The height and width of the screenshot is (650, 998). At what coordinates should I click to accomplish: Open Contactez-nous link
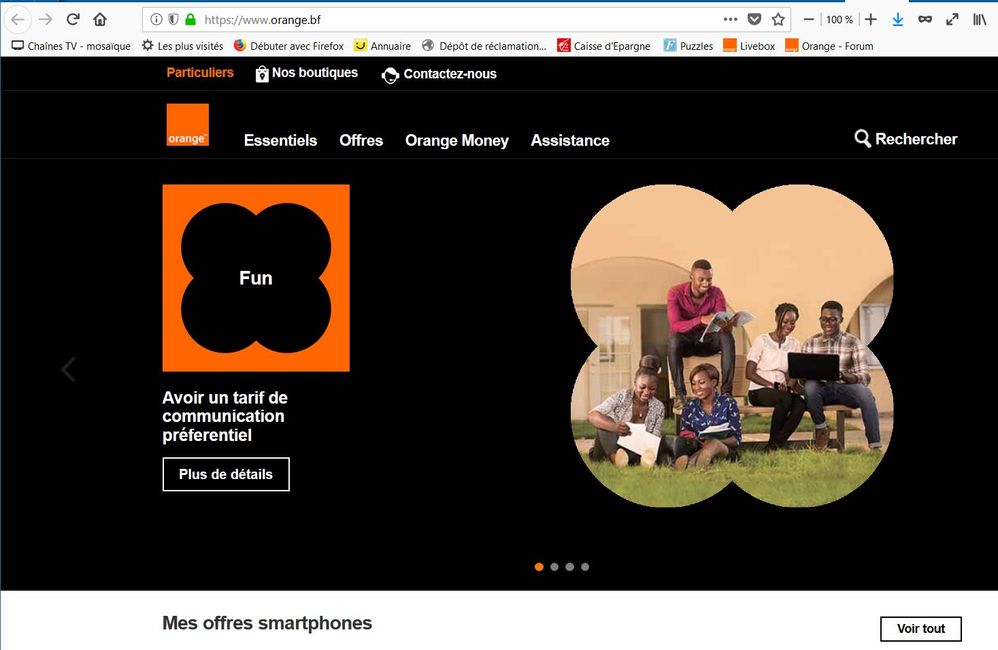pyautogui.click(x=439, y=74)
